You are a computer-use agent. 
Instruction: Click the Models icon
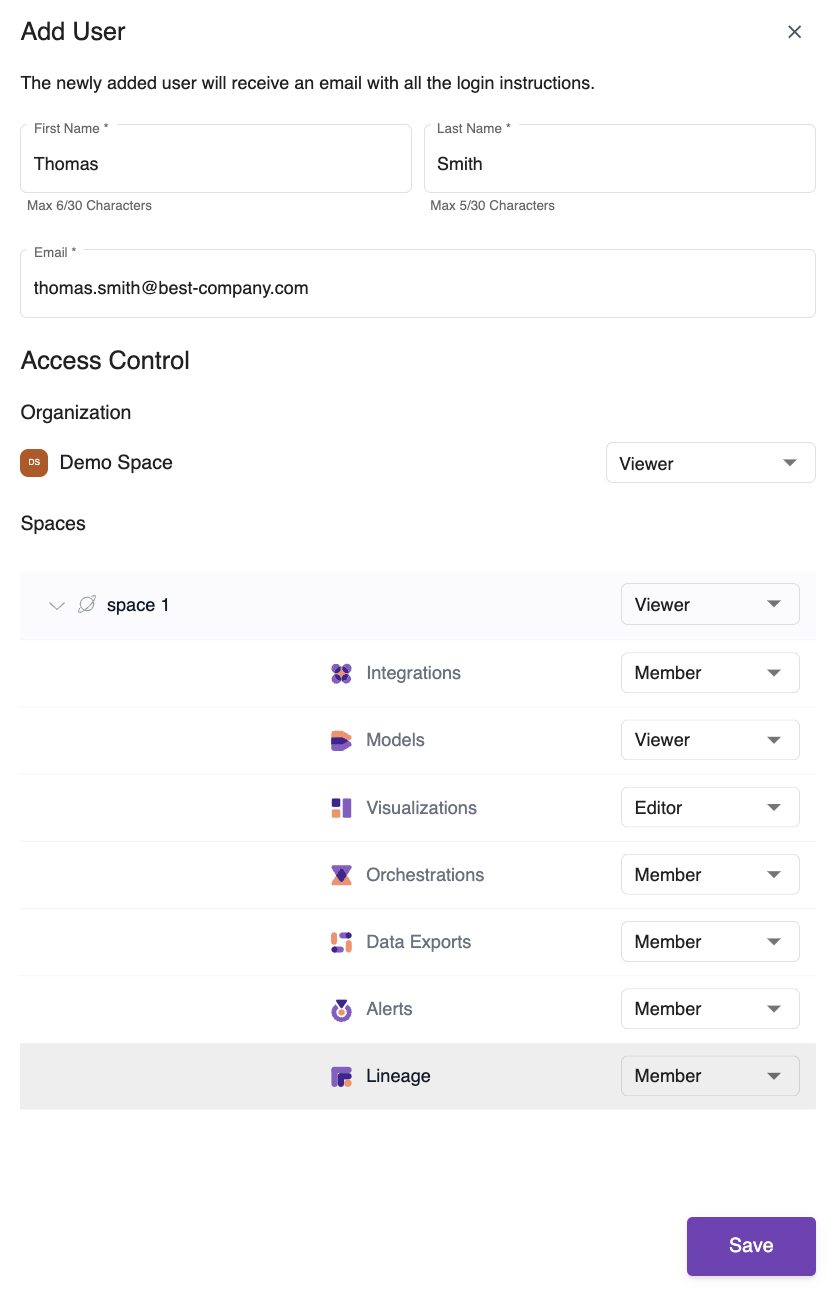341,740
